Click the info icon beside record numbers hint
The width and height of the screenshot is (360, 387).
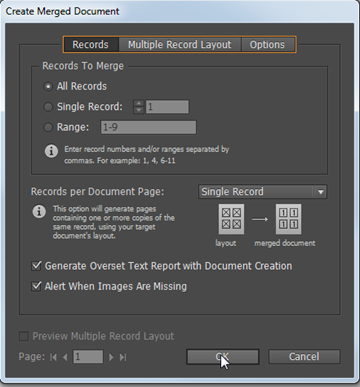51,151
